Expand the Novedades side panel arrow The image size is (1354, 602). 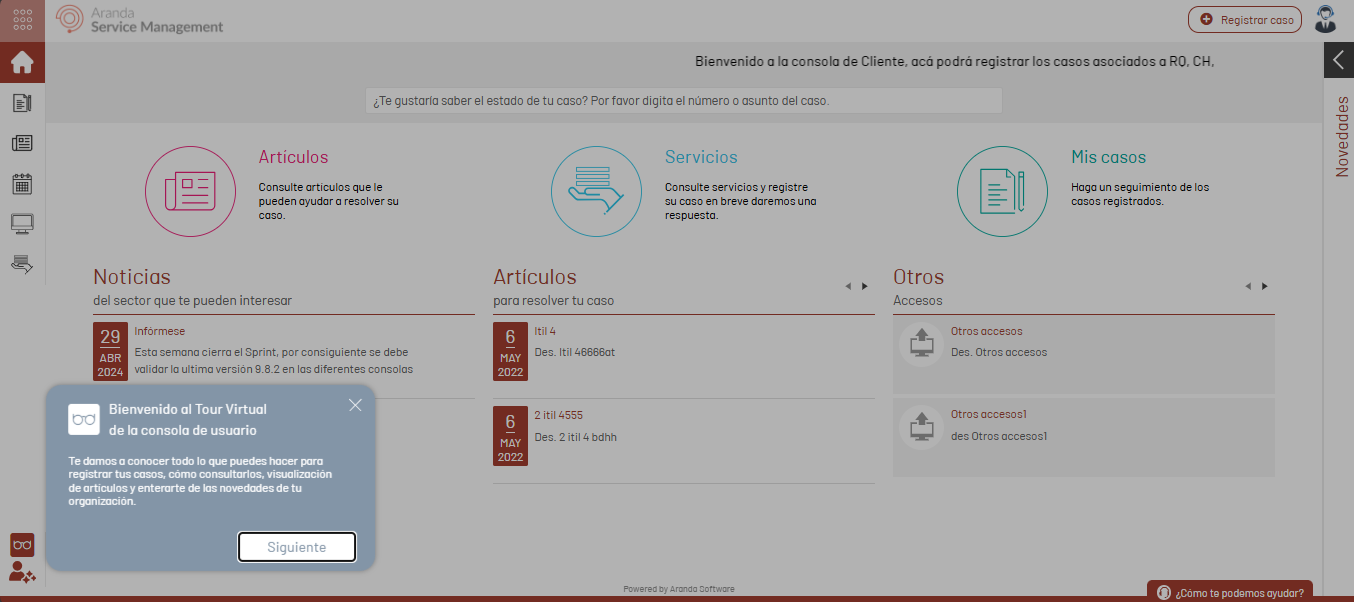click(1338, 60)
